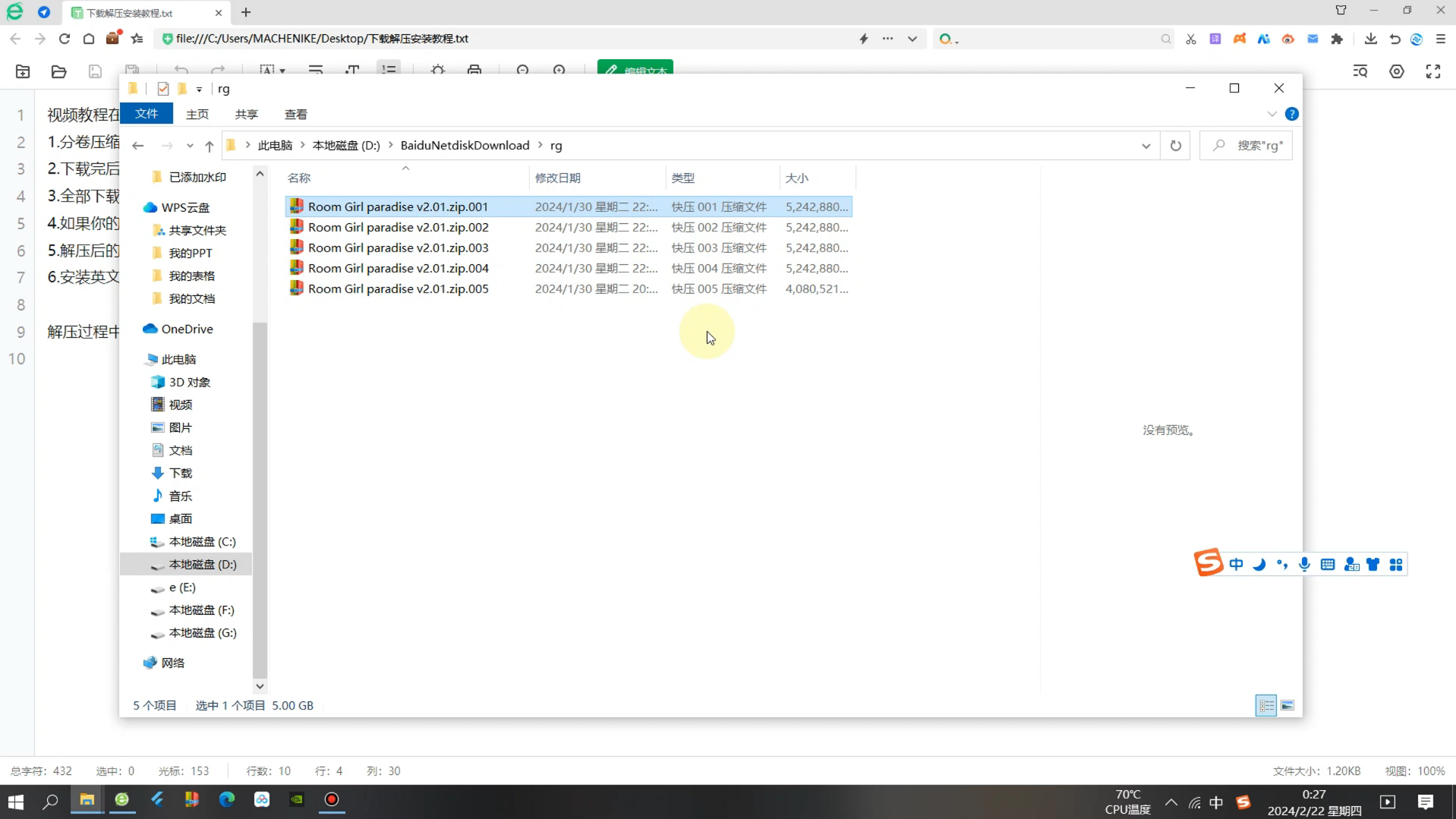Open the recent locations dropdown in Explorer

coord(190,146)
